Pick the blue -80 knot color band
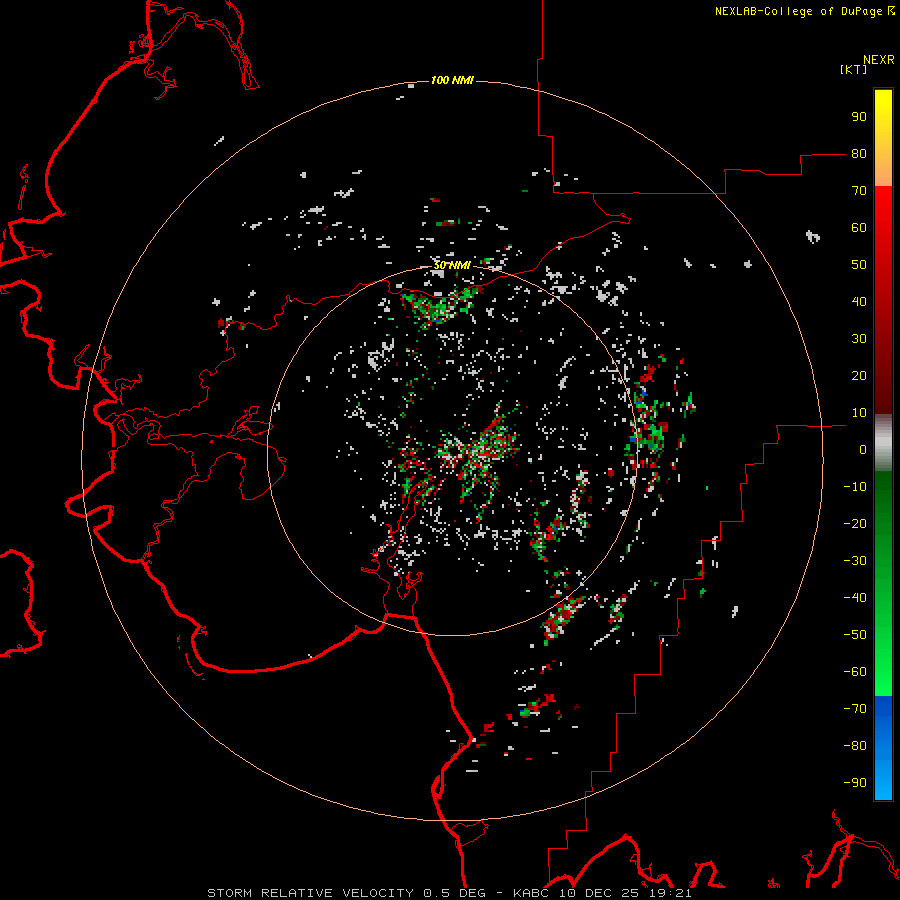This screenshot has width=900, height=900. tap(883, 746)
